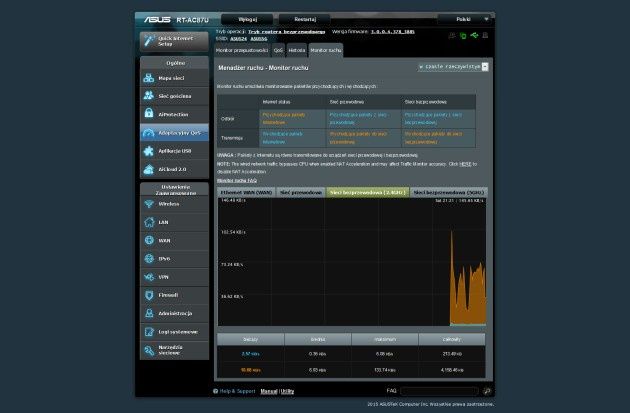The height and width of the screenshot is (413, 630).
Task: Click 'maksimum' column header in stats table
Action: 385,339
